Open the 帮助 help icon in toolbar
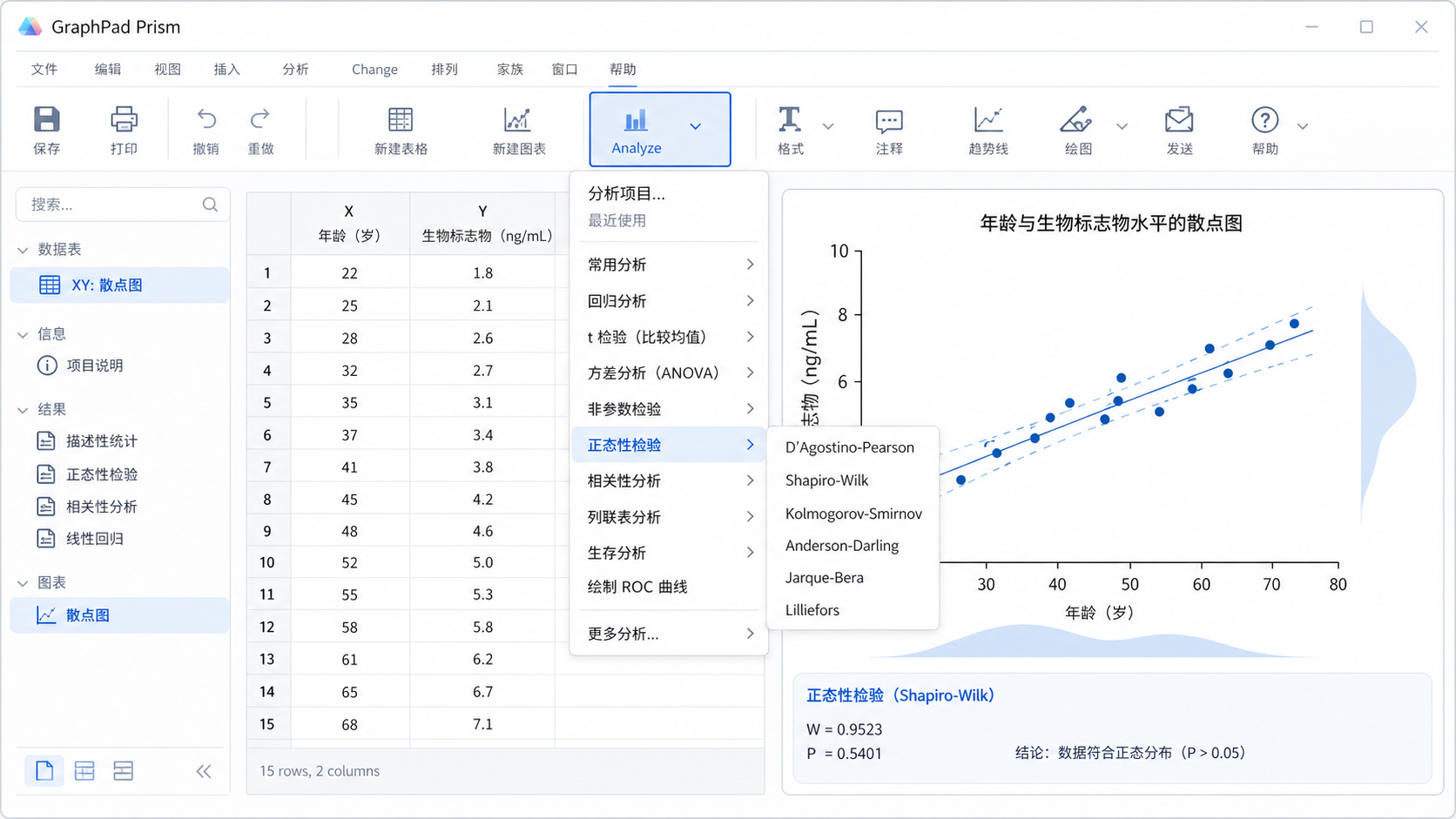The image size is (1456, 819). click(x=1264, y=119)
